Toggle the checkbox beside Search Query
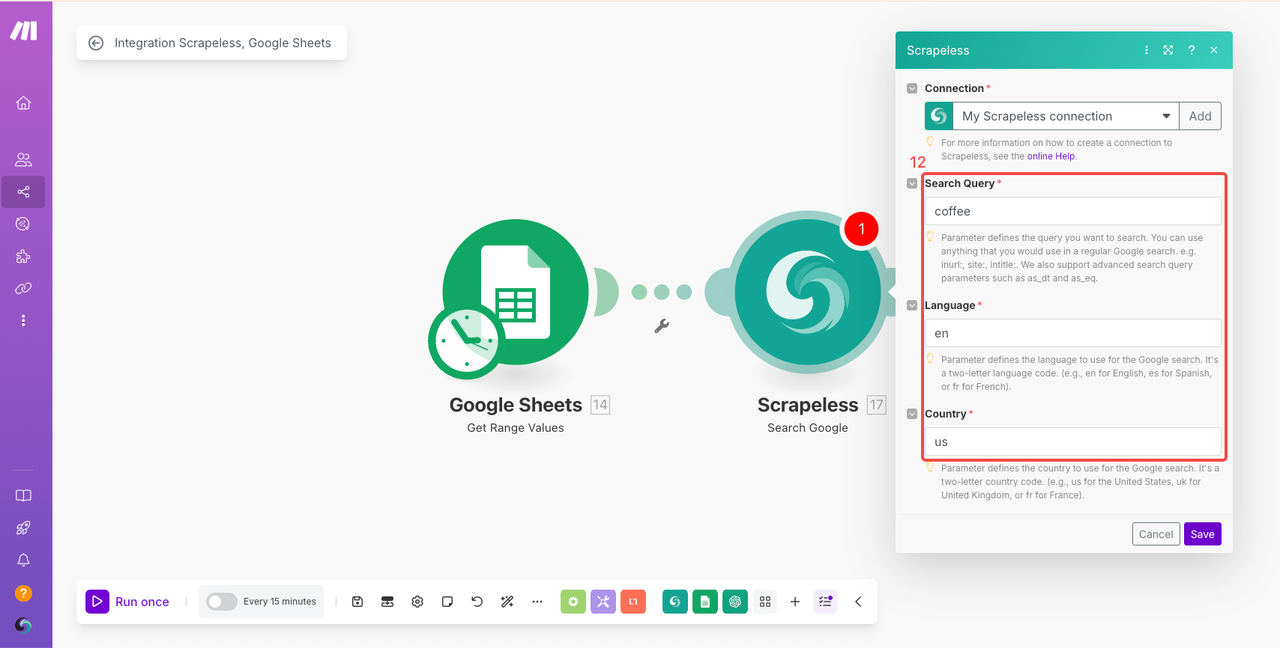 [912, 184]
